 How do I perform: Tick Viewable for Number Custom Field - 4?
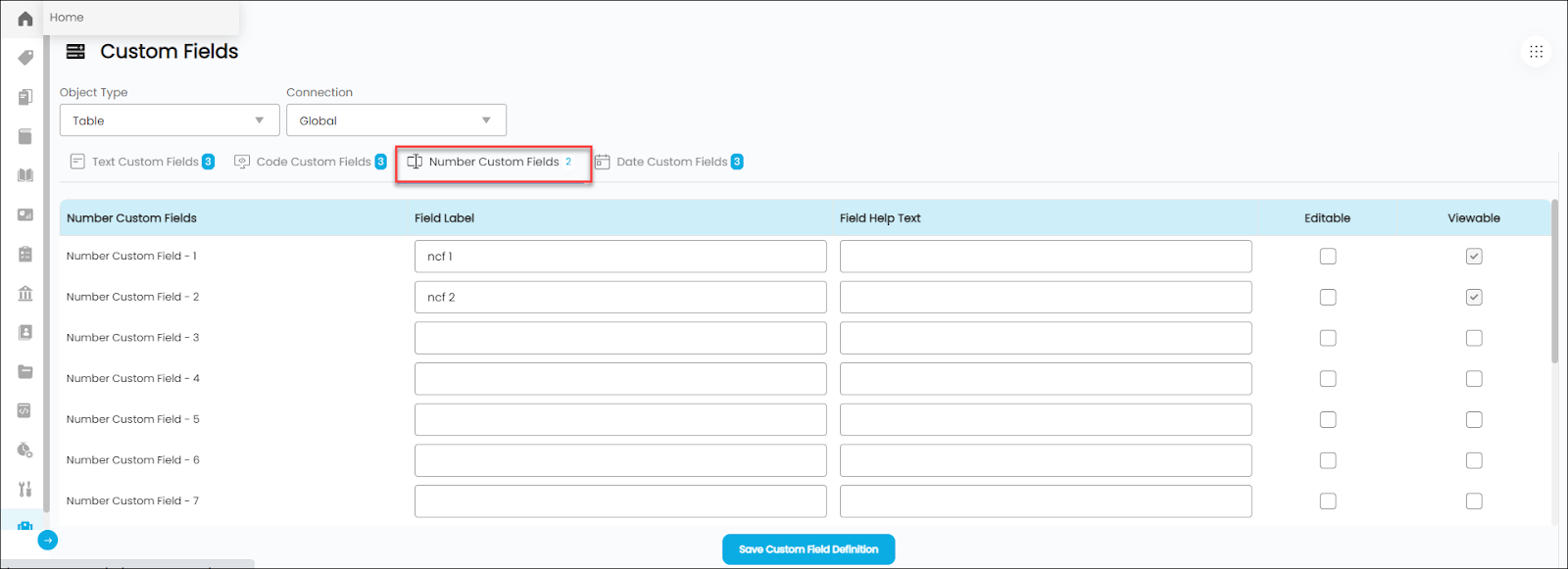(x=1474, y=379)
